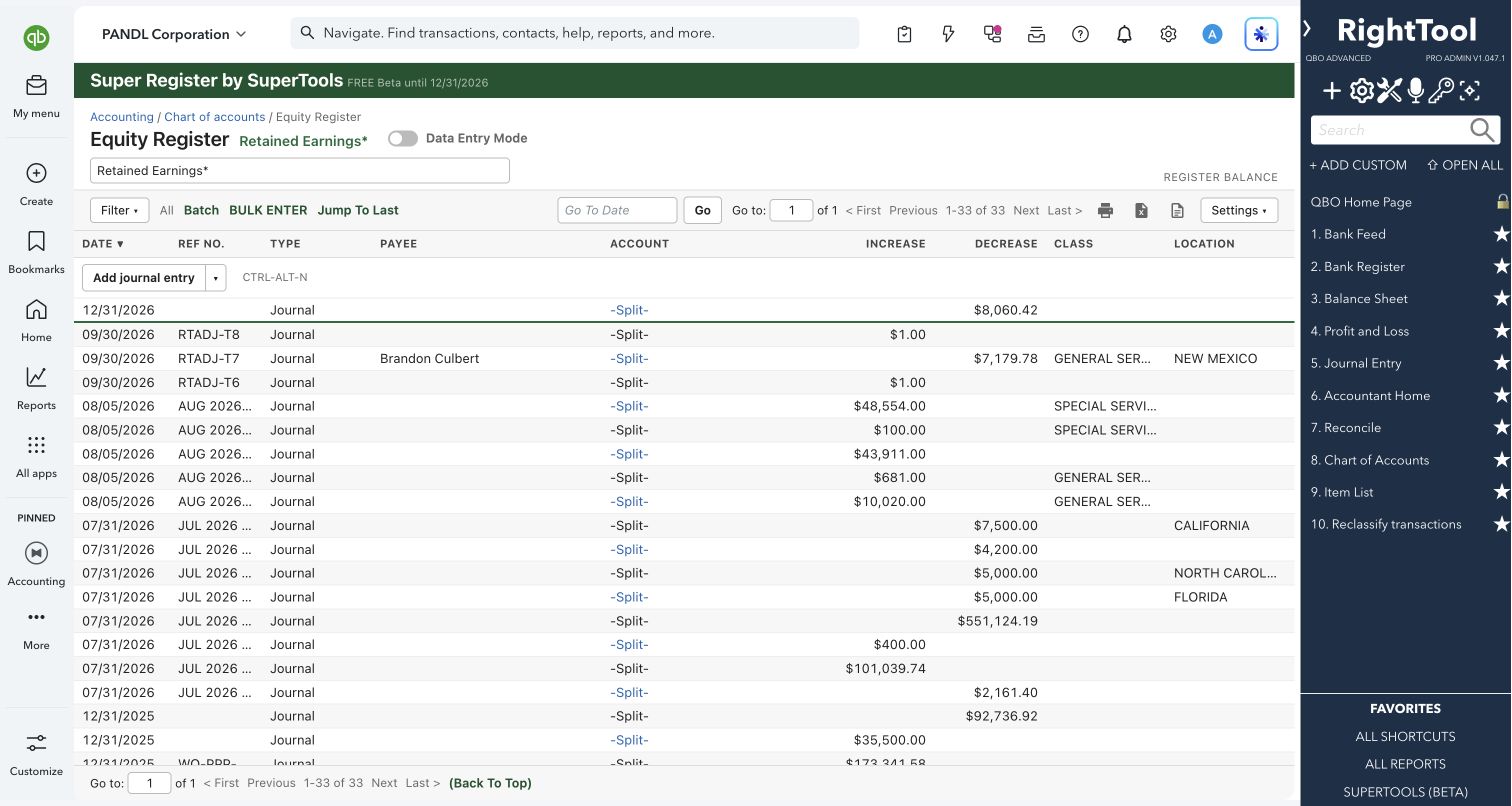Toggle star for Journal Entry shortcut

click(1501, 363)
